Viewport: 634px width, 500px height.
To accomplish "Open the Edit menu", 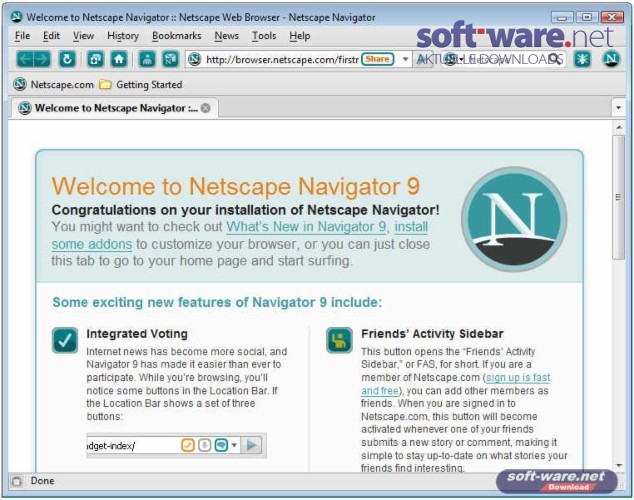I will tap(51, 36).
